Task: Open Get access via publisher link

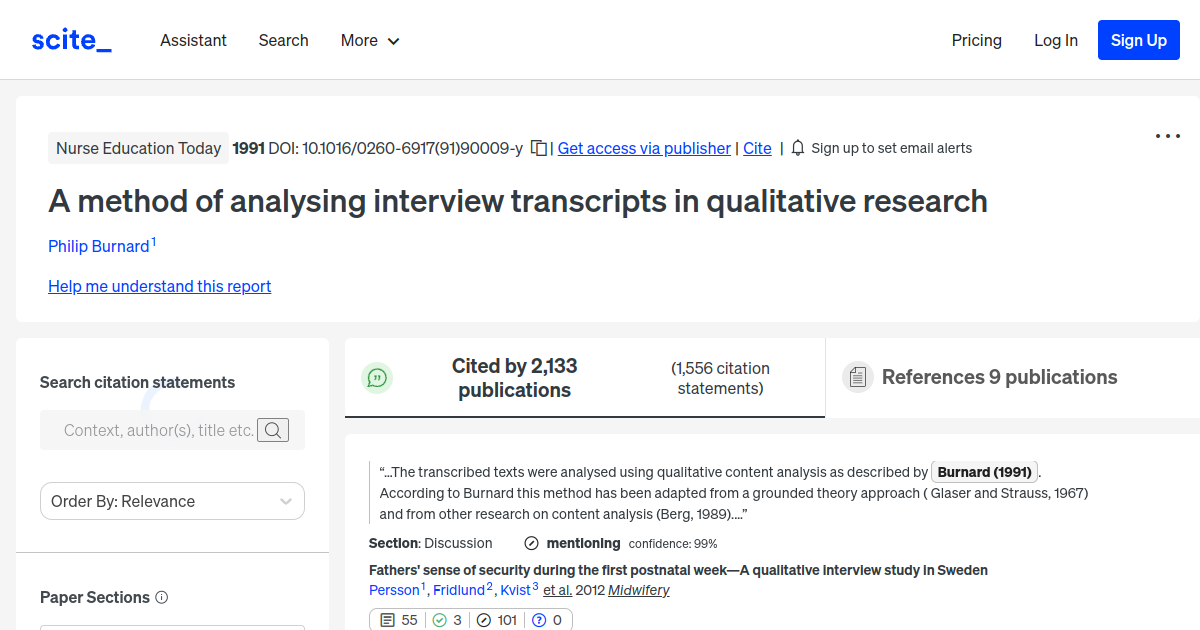Action: [x=643, y=148]
